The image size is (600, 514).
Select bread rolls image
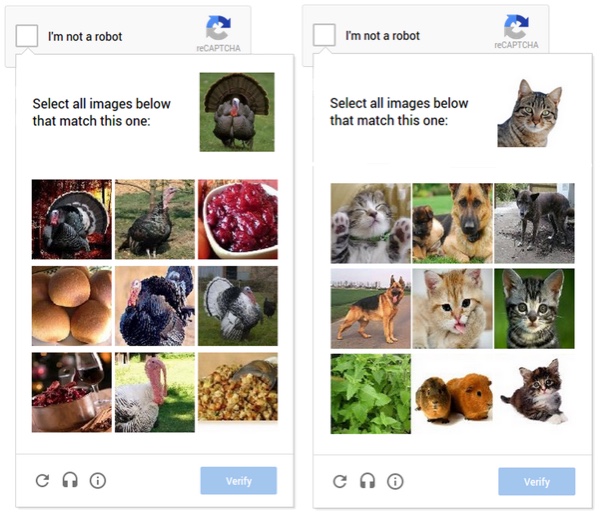pos(72,306)
